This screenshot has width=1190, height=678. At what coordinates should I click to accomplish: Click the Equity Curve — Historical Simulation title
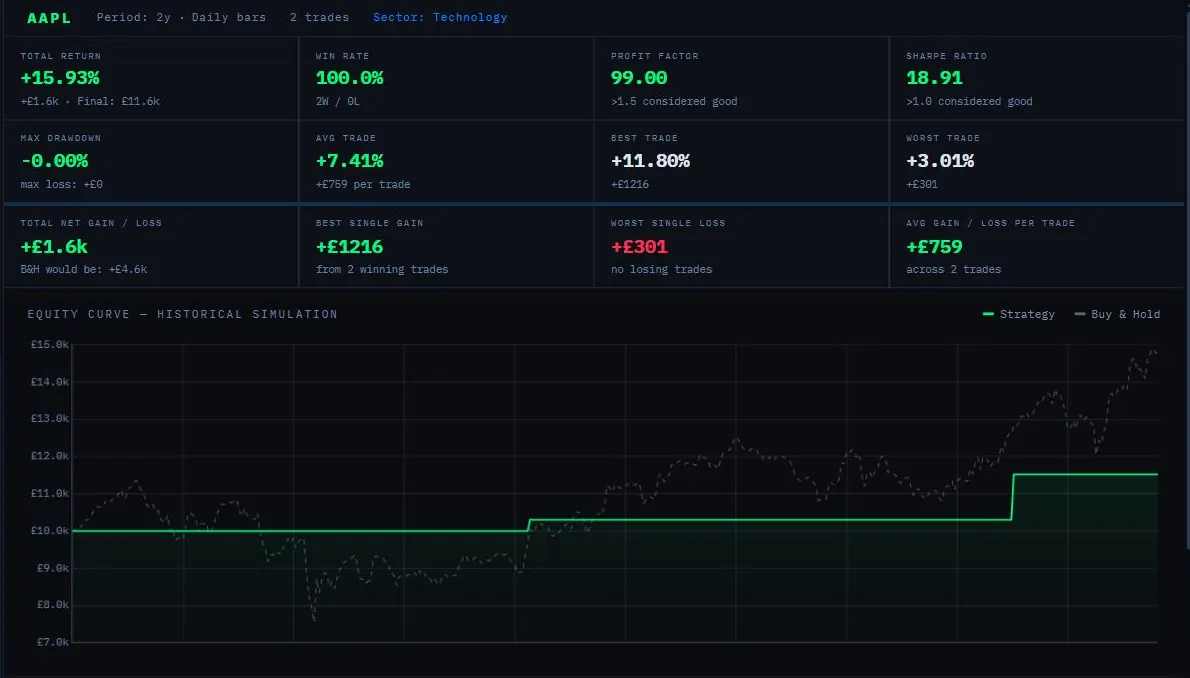(x=182, y=314)
